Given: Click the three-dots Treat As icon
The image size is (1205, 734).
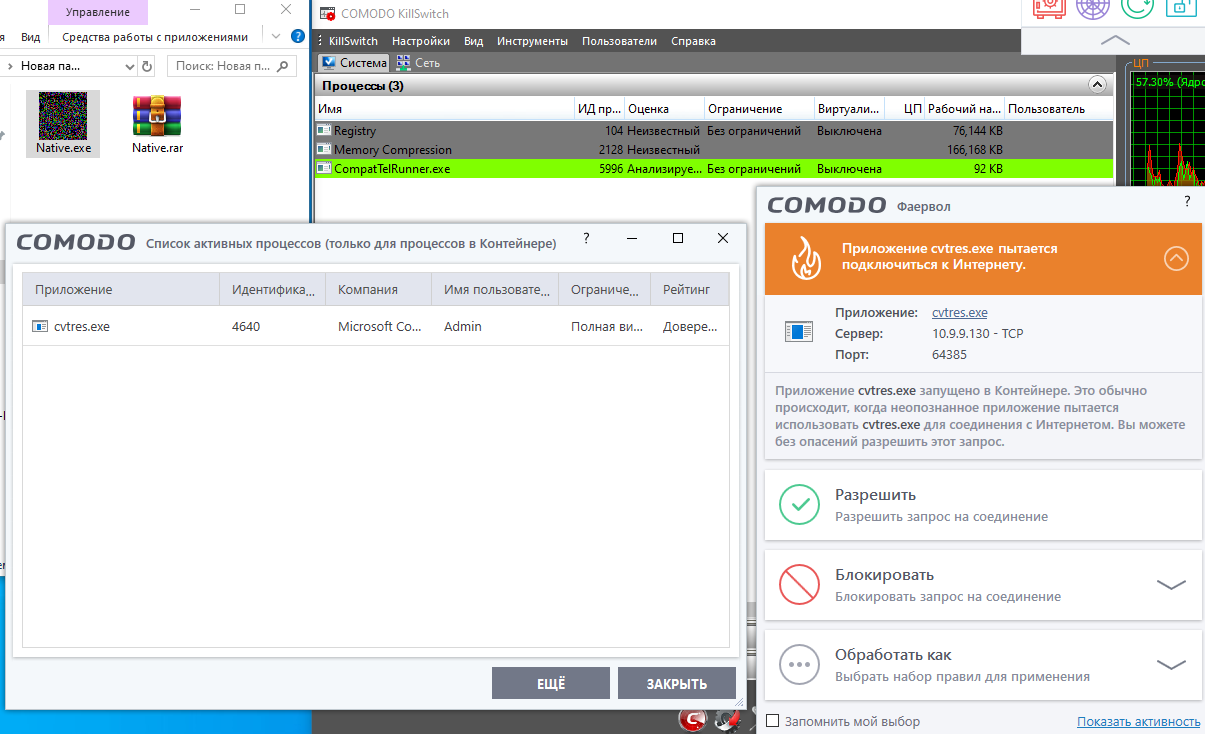Looking at the screenshot, I should [799, 664].
